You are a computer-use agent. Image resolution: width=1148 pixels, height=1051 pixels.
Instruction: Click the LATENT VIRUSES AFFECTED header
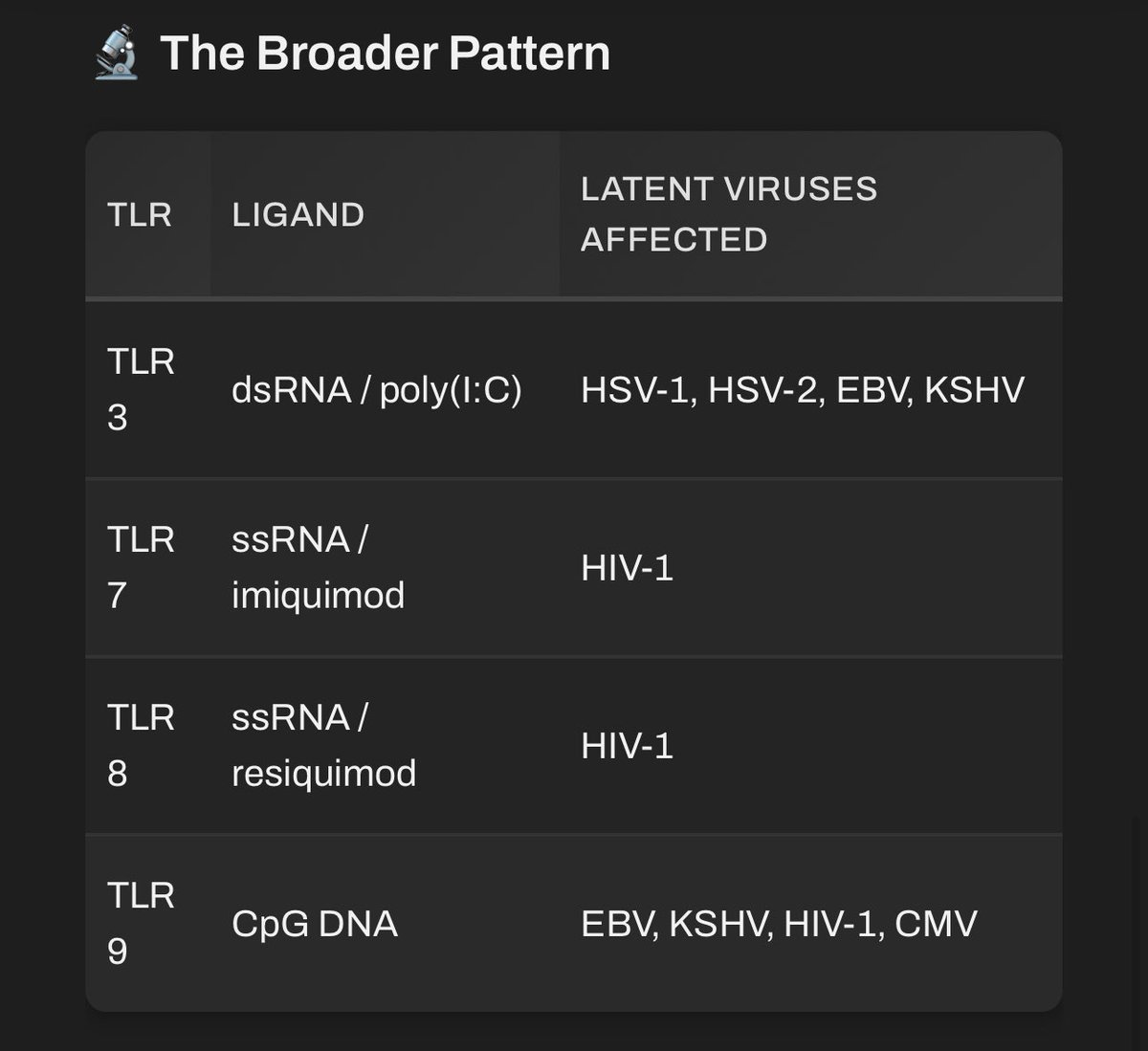(729, 214)
